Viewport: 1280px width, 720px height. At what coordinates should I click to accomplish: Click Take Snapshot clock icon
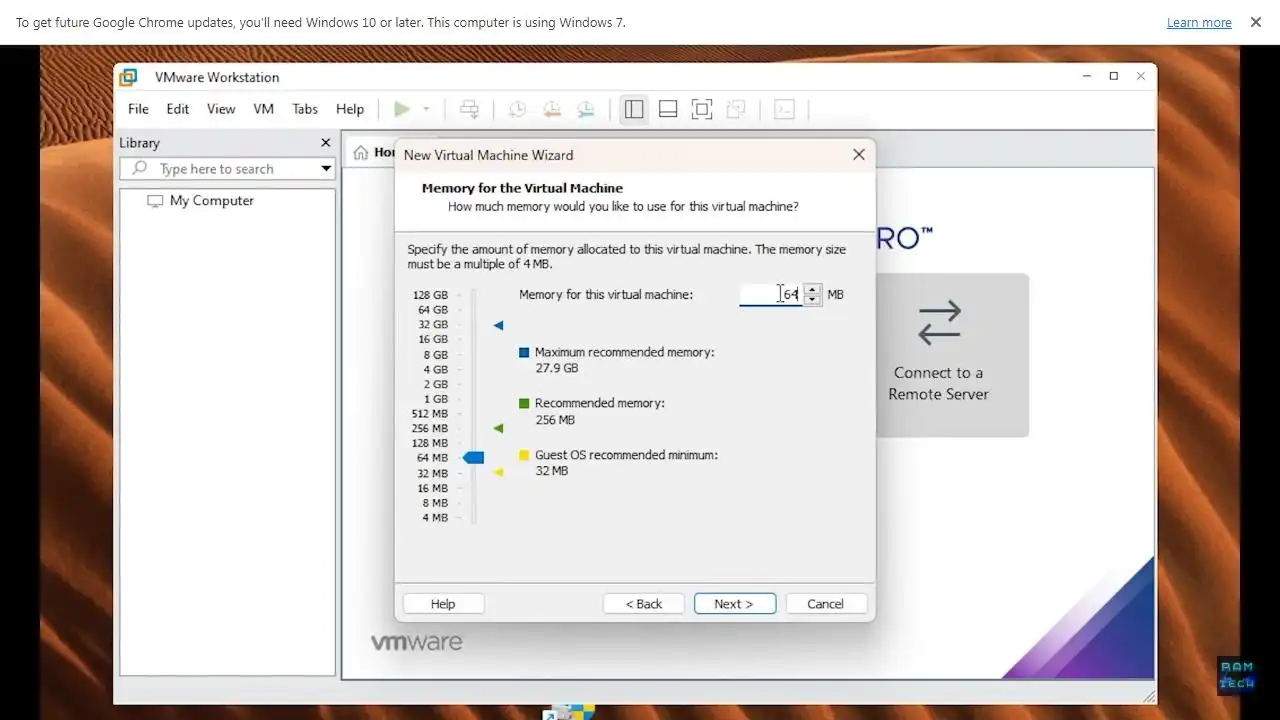pyautogui.click(x=517, y=109)
